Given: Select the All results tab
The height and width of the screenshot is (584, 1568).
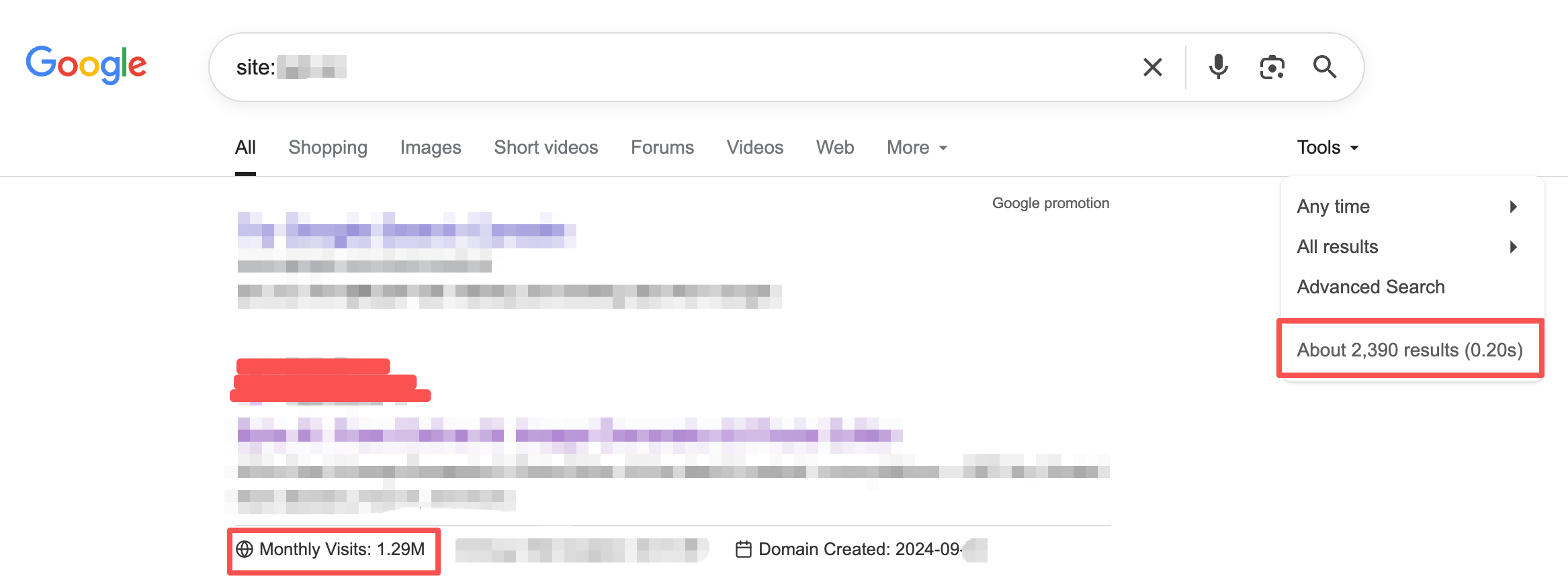Looking at the screenshot, I should [245, 148].
